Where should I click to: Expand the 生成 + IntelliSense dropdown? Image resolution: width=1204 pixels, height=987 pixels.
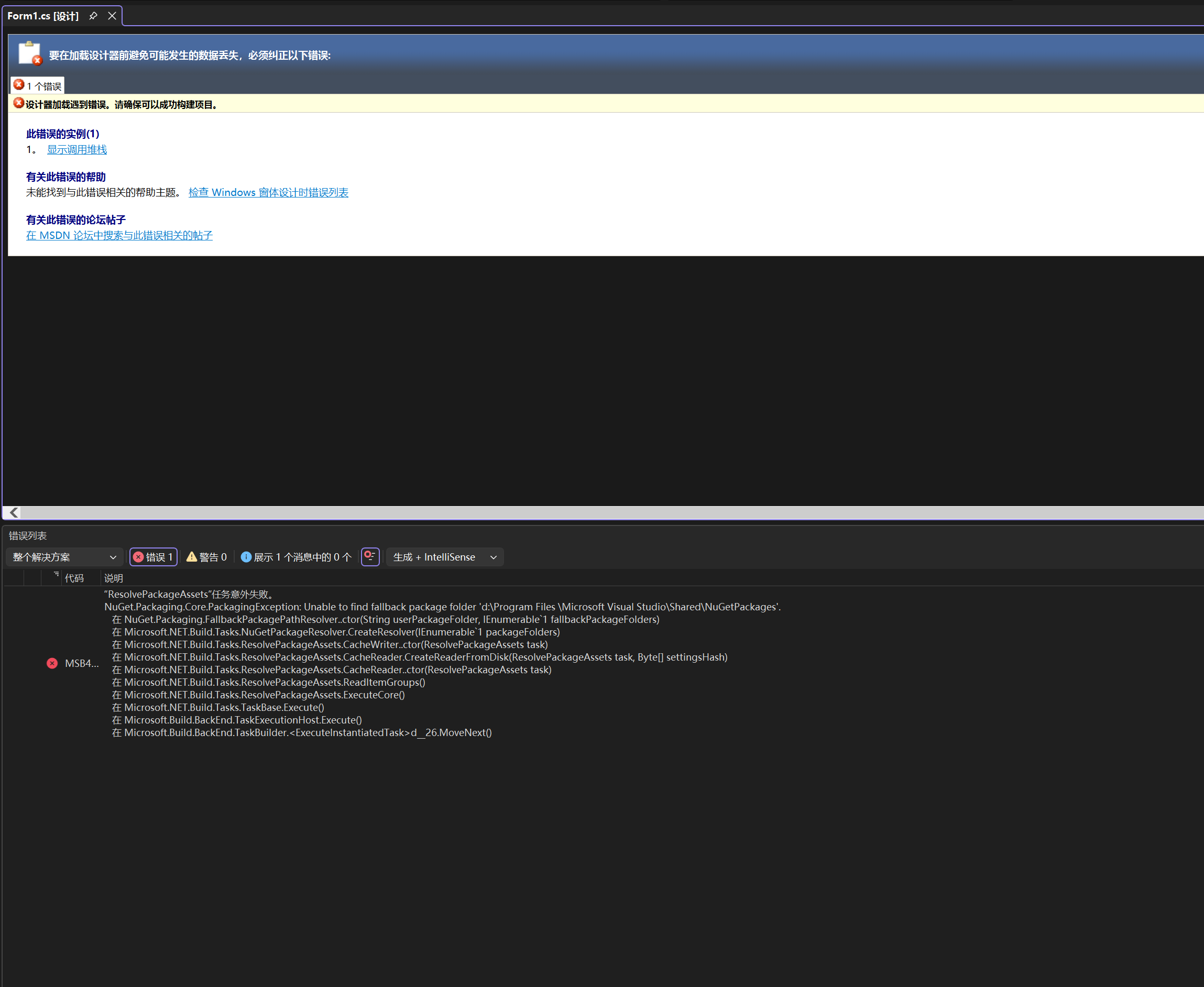tap(445, 557)
